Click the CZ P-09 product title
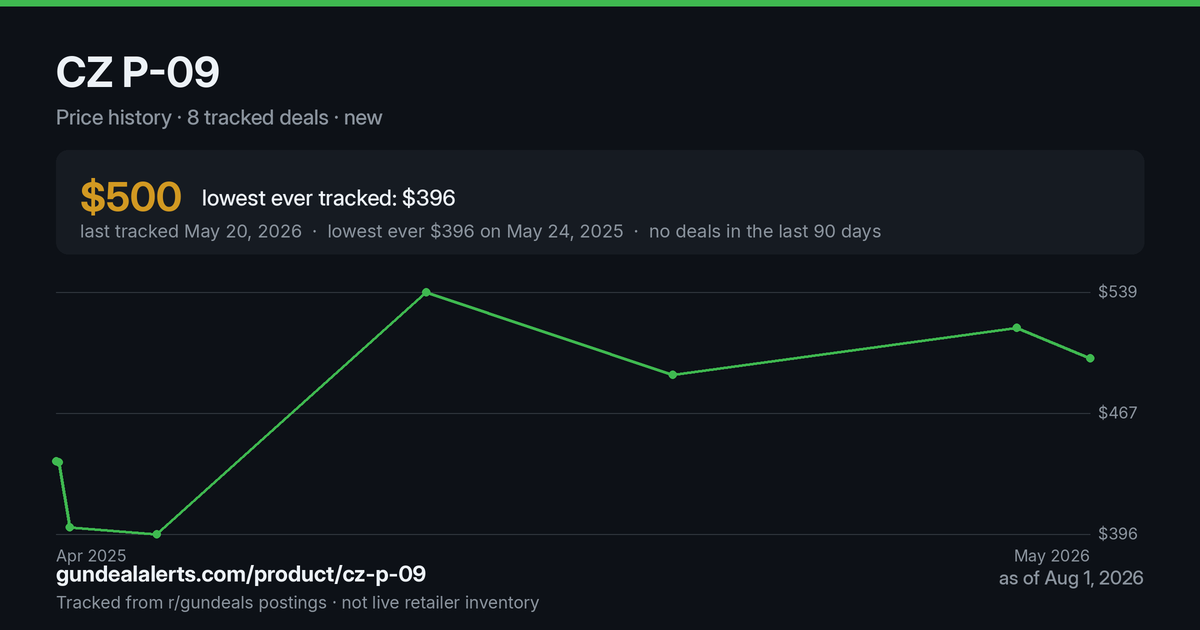The height and width of the screenshot is (630, 1200). [x=138, y=73]
